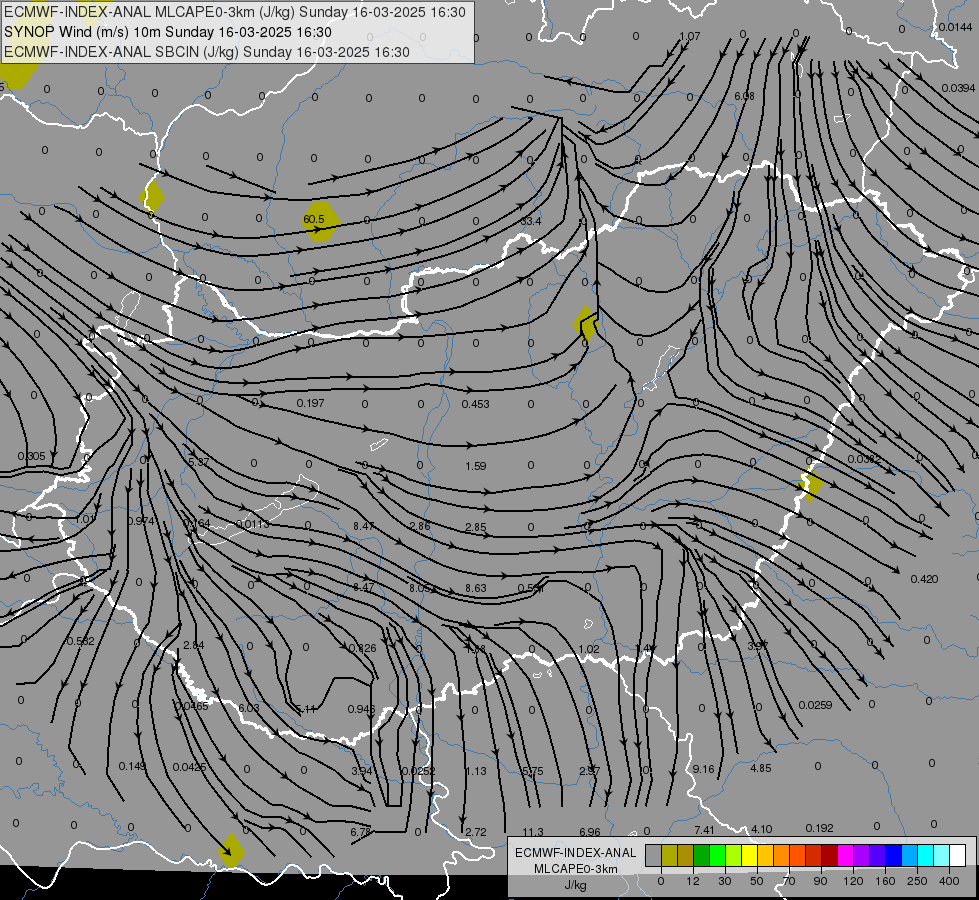Choose the cyan swatch right of legend tick 250
This screenshot has height=900, width=979.
[925, 855]
